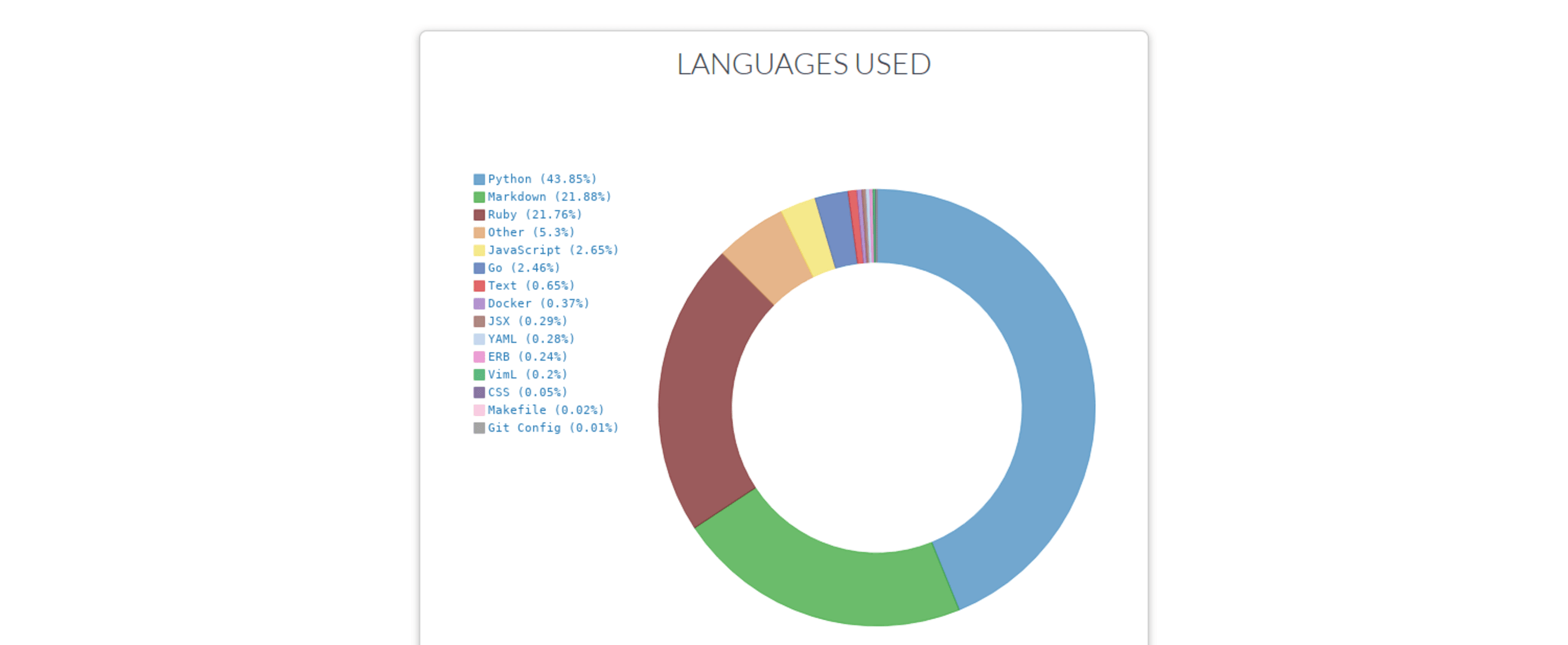
Task: Click the CSS legend color swatch
Action: pyautogui.click(x=479, y=392)
